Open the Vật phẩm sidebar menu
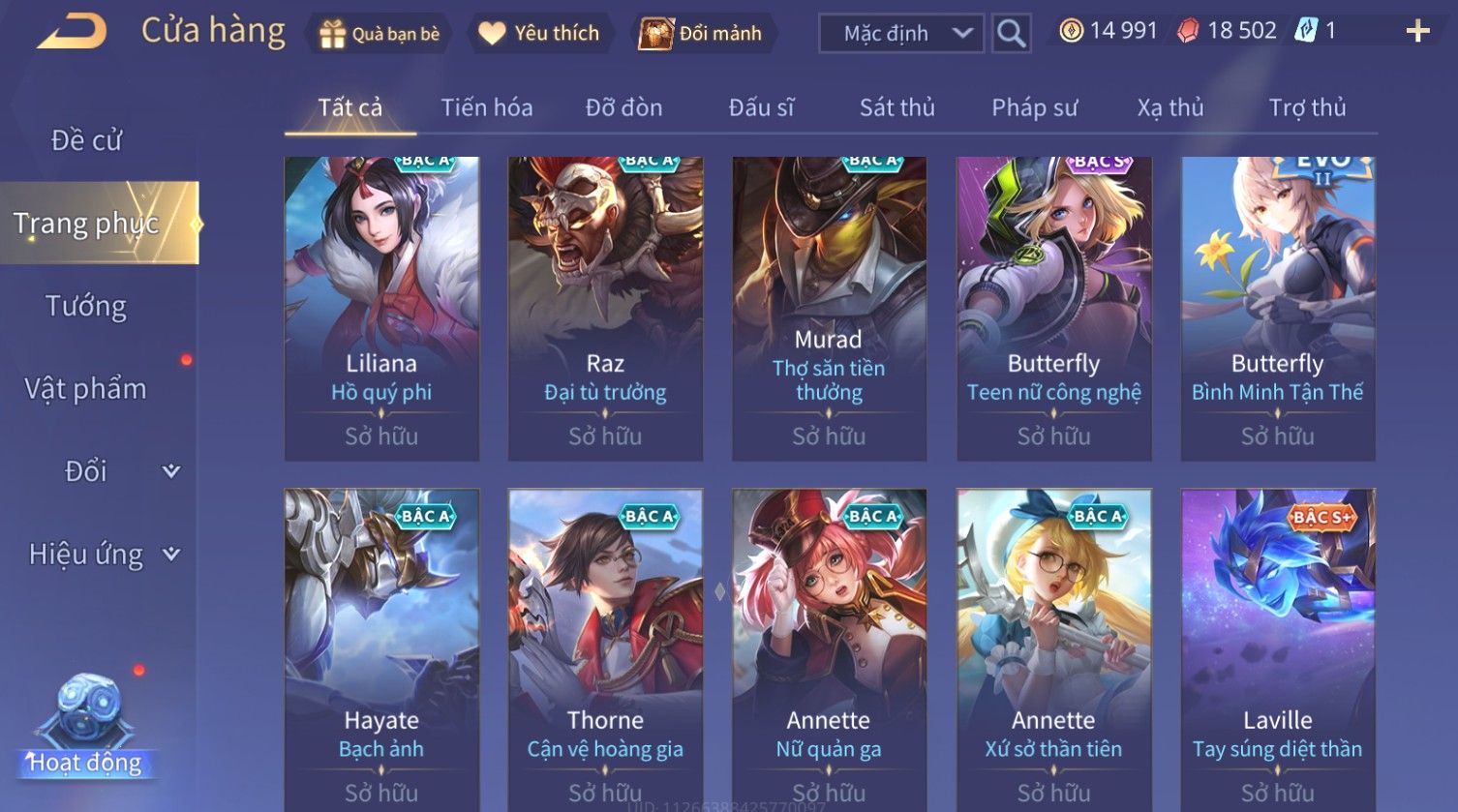The width and height of the screenshot is (1458, 812). tap(86, 389)
